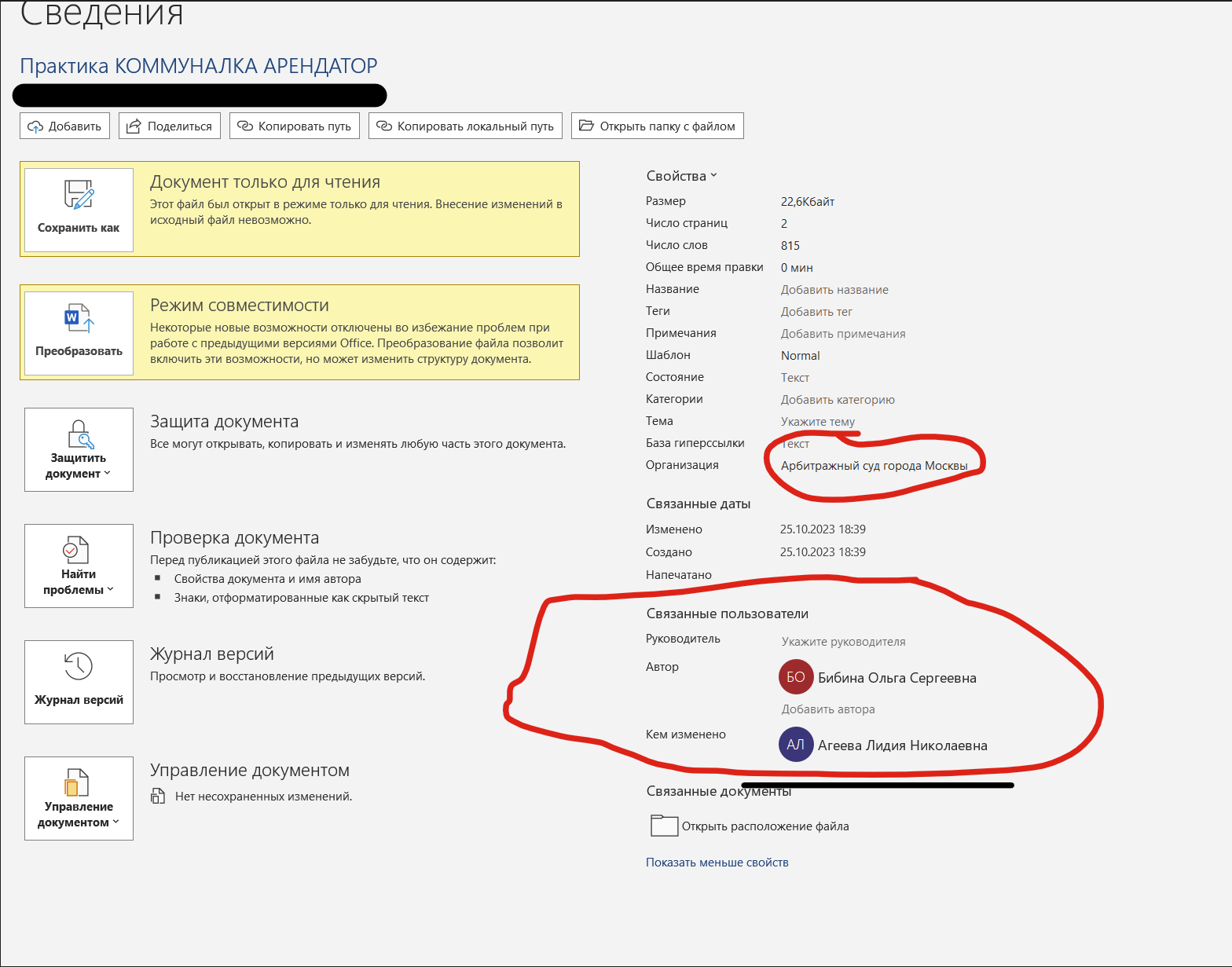The height and width of the screenshot is (967, 1232).
Task: Click the БО author avatar
Action: pyautogui.click(x=796, y=677)
